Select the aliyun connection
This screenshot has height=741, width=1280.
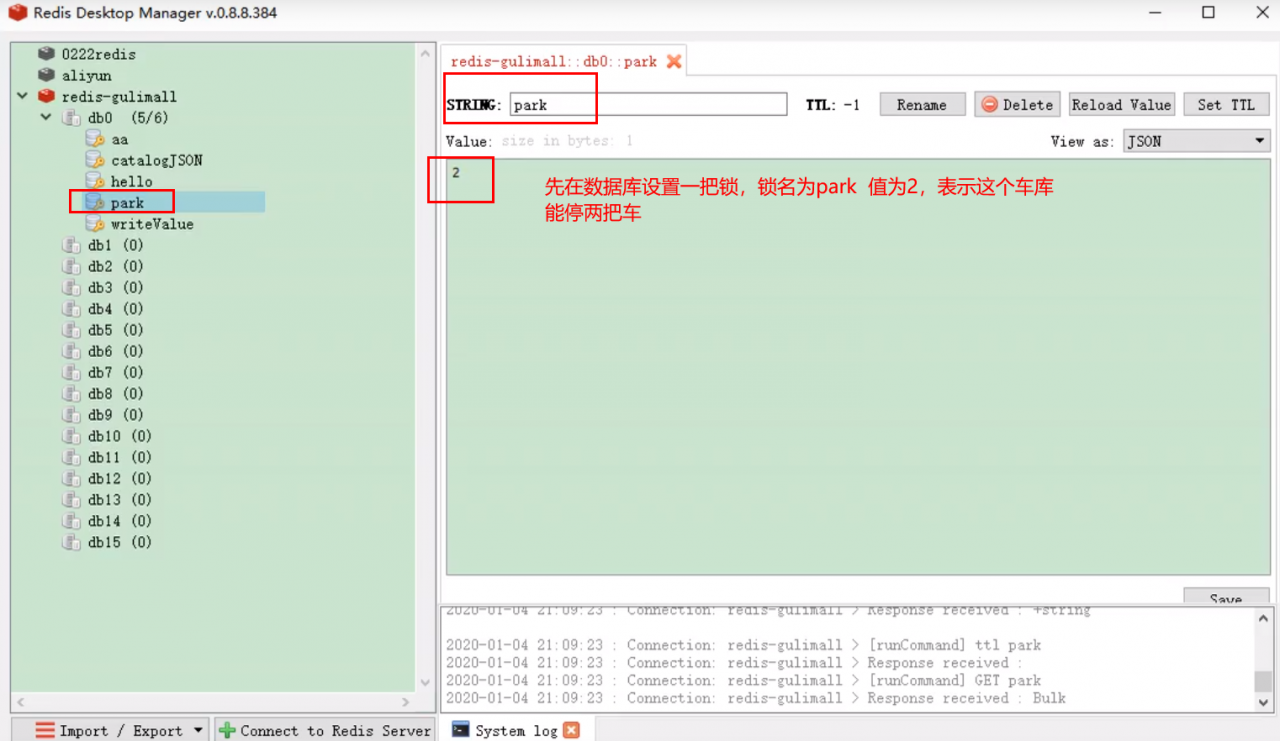[x=86, y=75]
